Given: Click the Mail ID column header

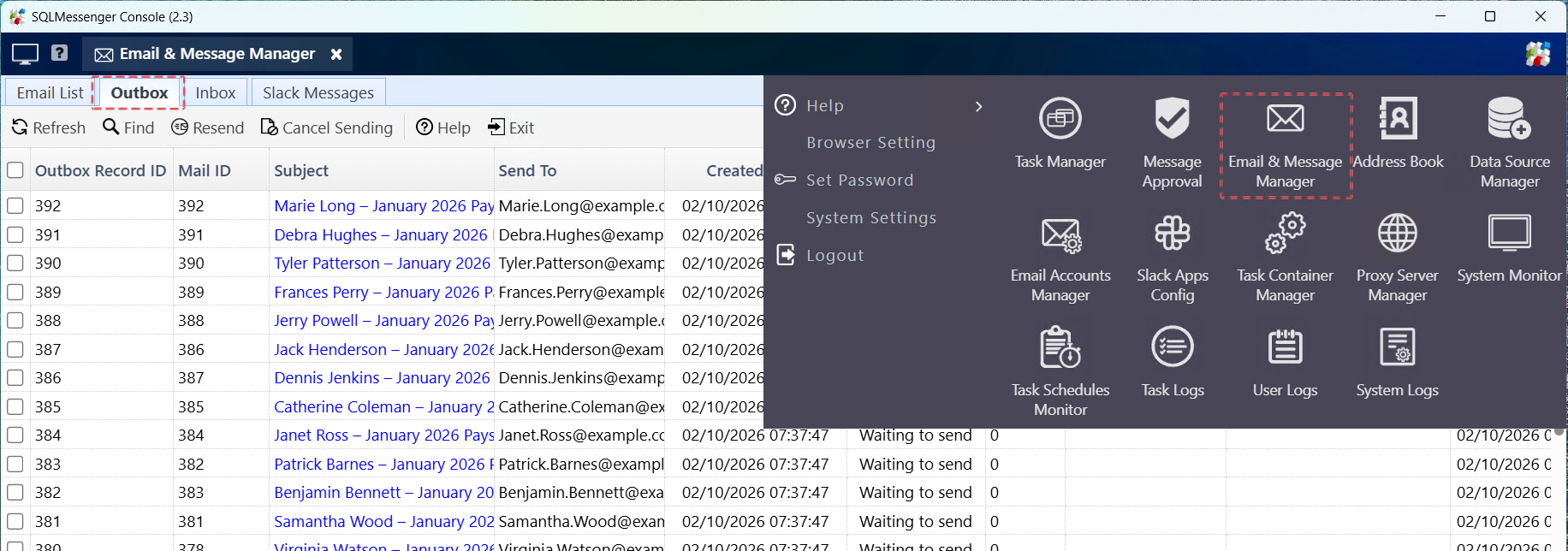Looking at the screenshot, I should pos(221,170).
